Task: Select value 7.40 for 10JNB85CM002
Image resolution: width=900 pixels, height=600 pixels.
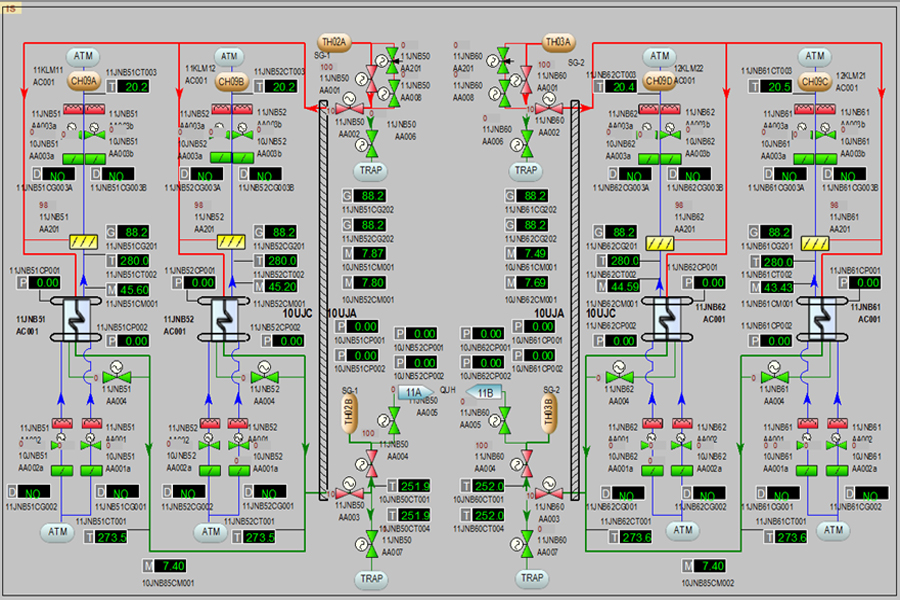Action: click(710, 566)
